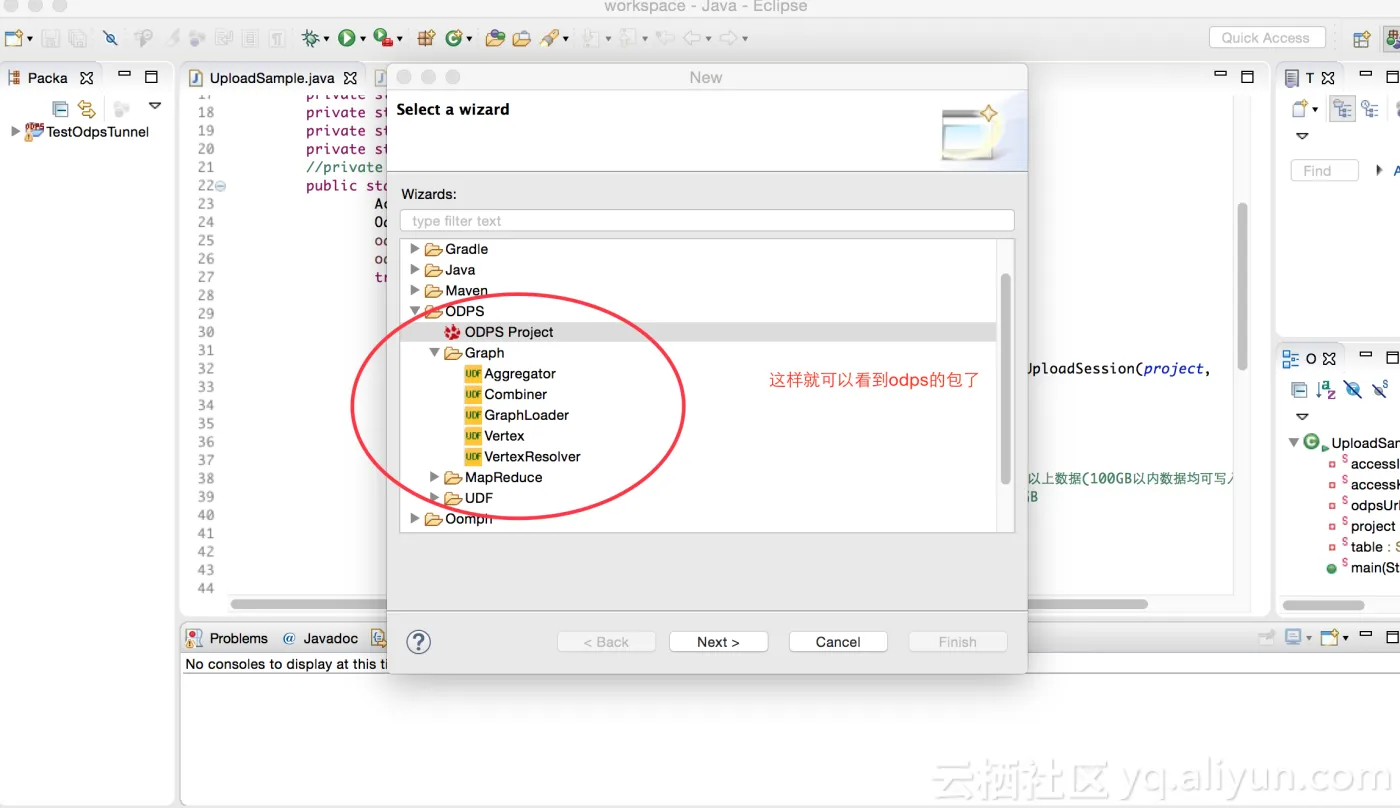Switch to the UploadSample.java editor tab
This screenshot has height=808, width=1400.
point(271,78)
